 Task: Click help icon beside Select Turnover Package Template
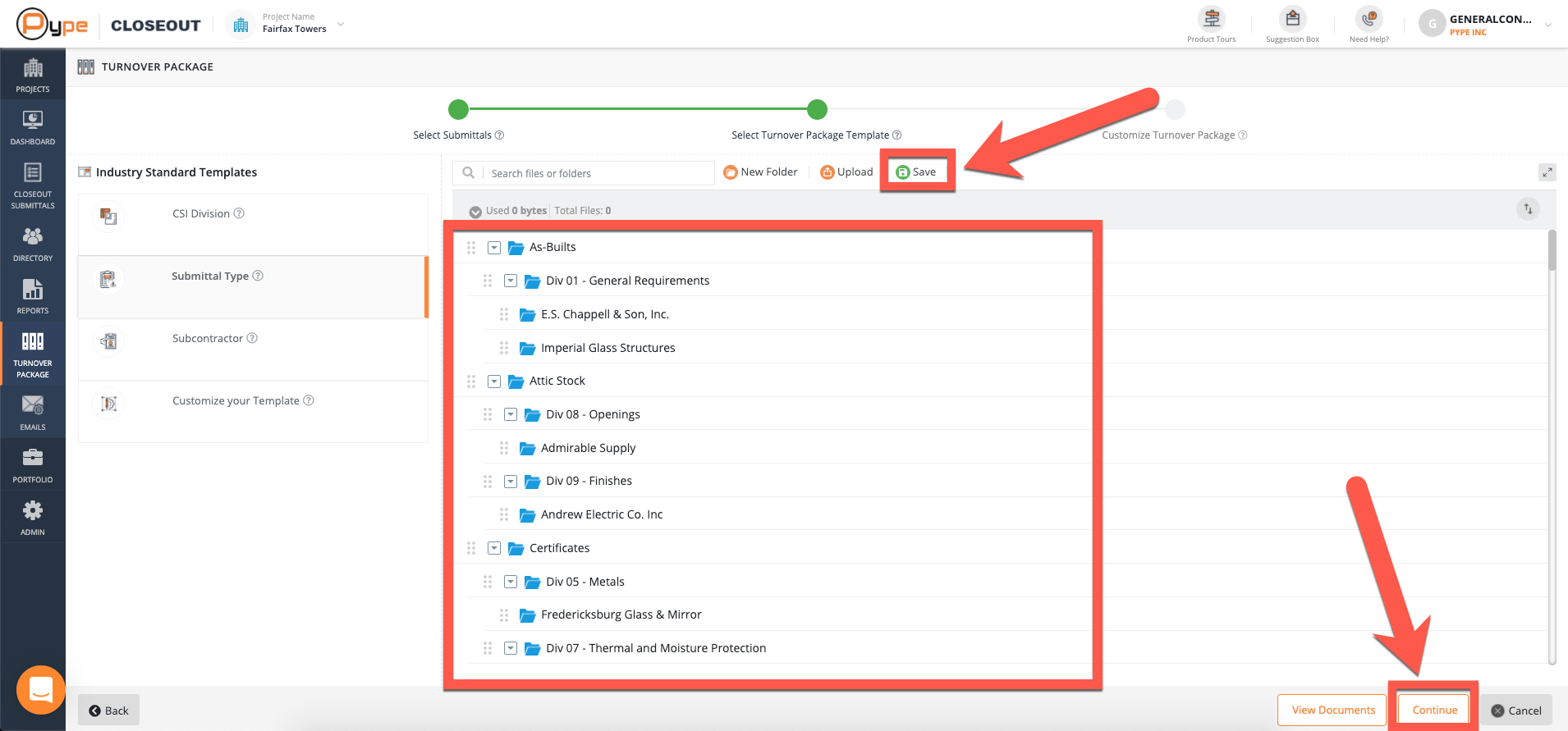tap(897, 135)
